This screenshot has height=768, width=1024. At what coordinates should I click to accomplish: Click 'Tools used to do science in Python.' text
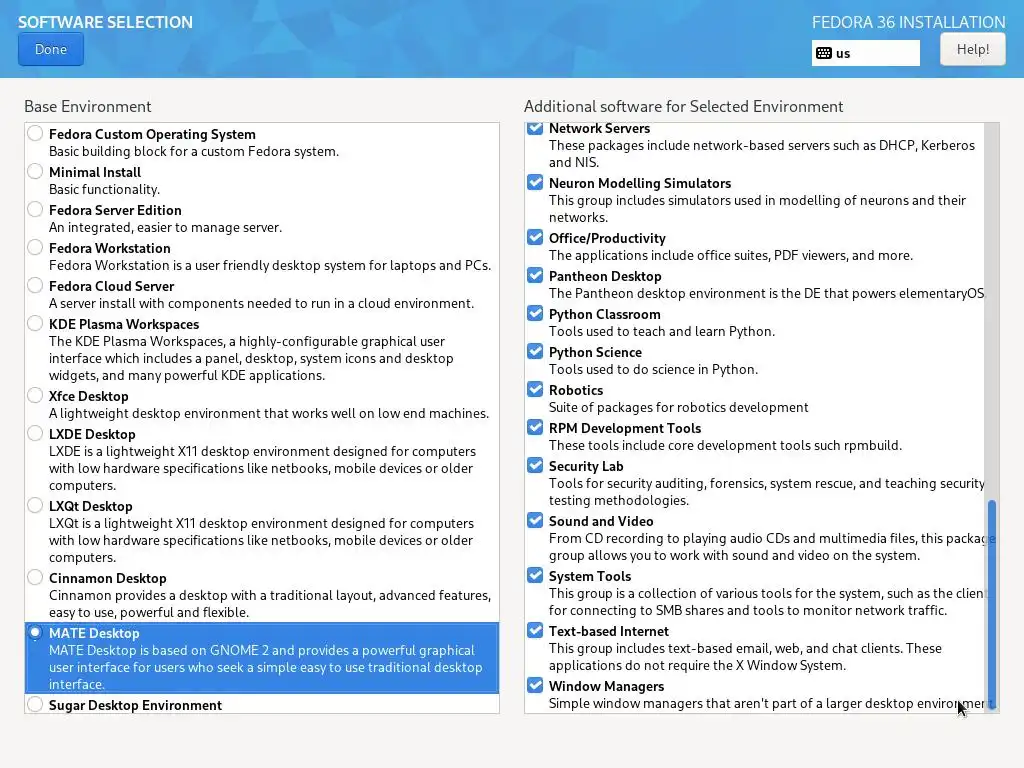click(653, 369)
